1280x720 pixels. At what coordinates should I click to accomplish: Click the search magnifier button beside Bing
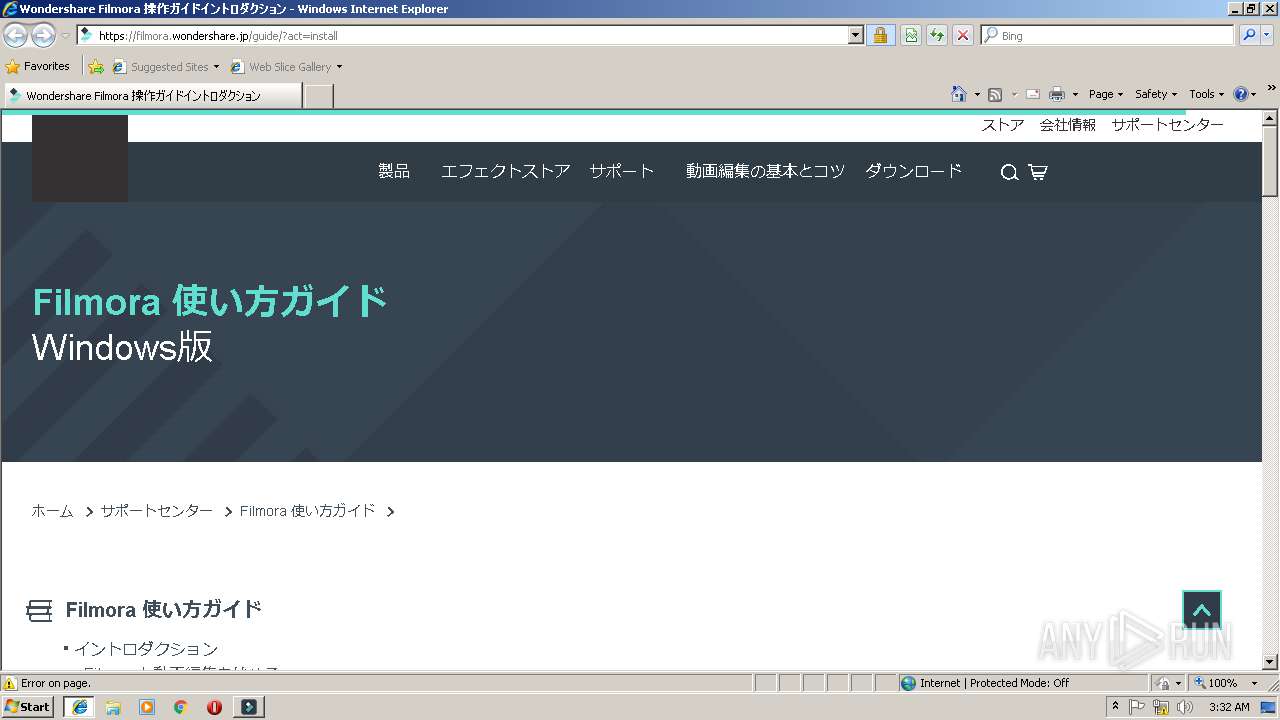pos(1249,35)
